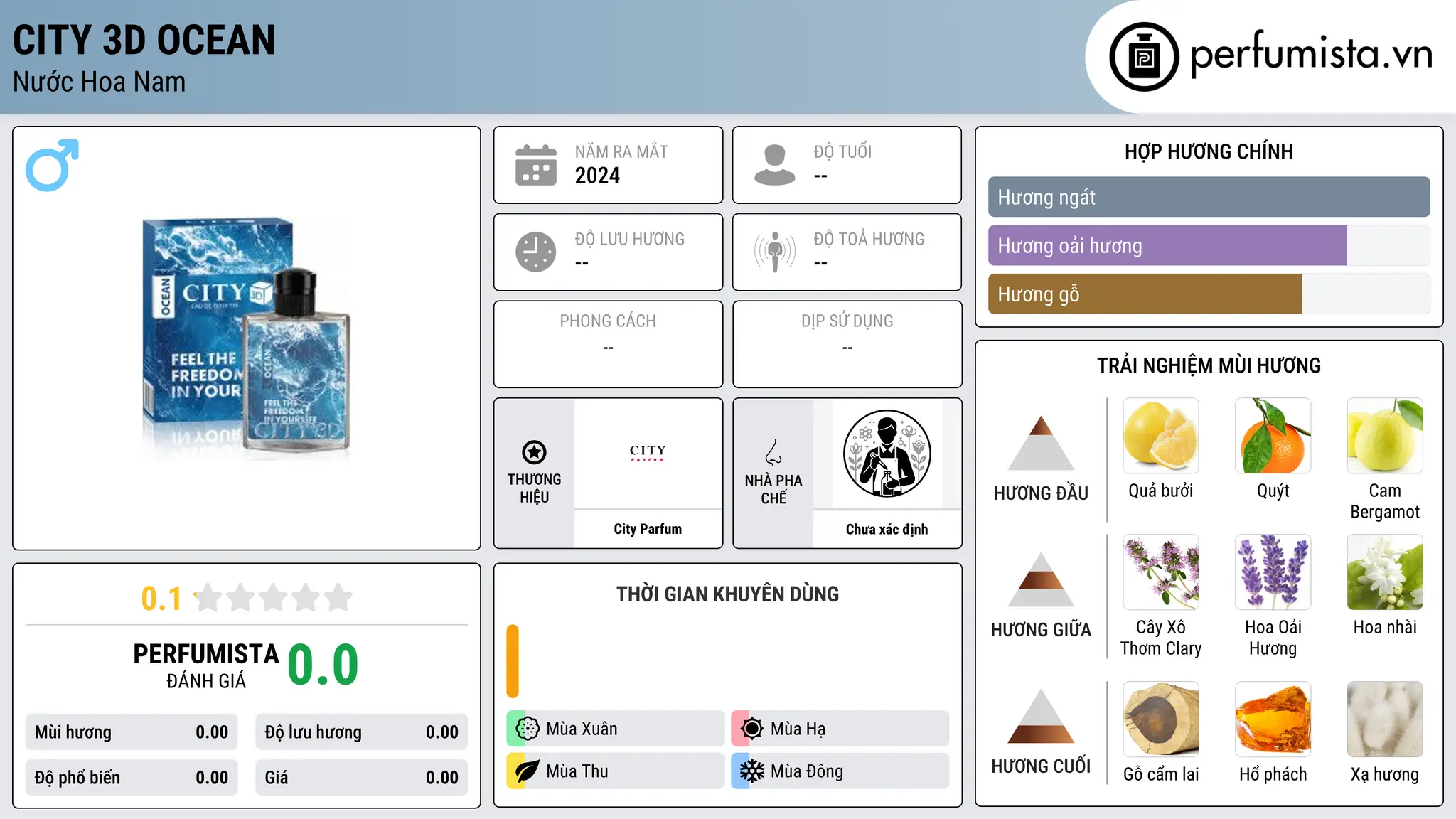Click the 0.1 user rating value
The width and height of the screenshot is (1456, 819).
161,599
